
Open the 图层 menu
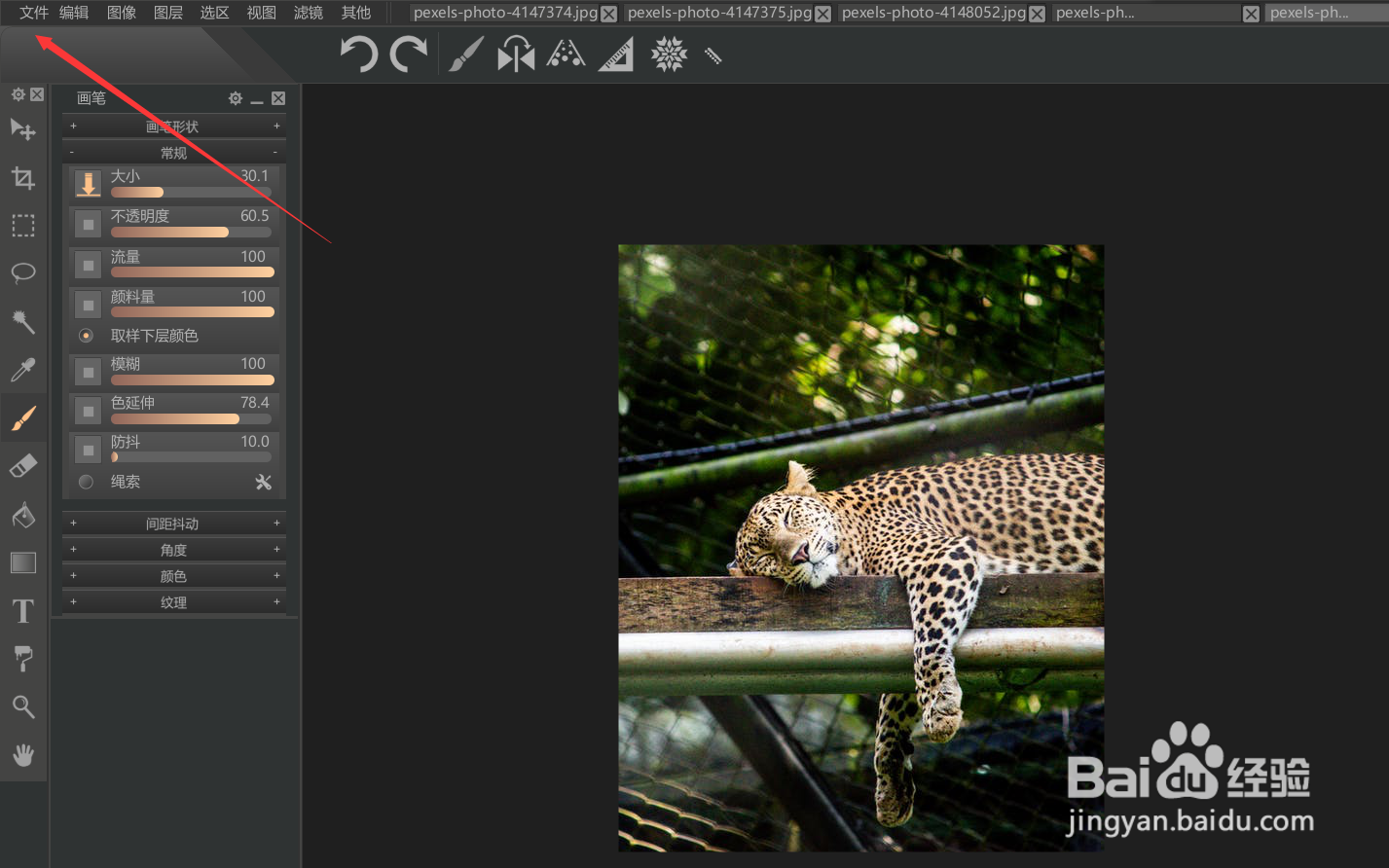[x=168, y=13]
